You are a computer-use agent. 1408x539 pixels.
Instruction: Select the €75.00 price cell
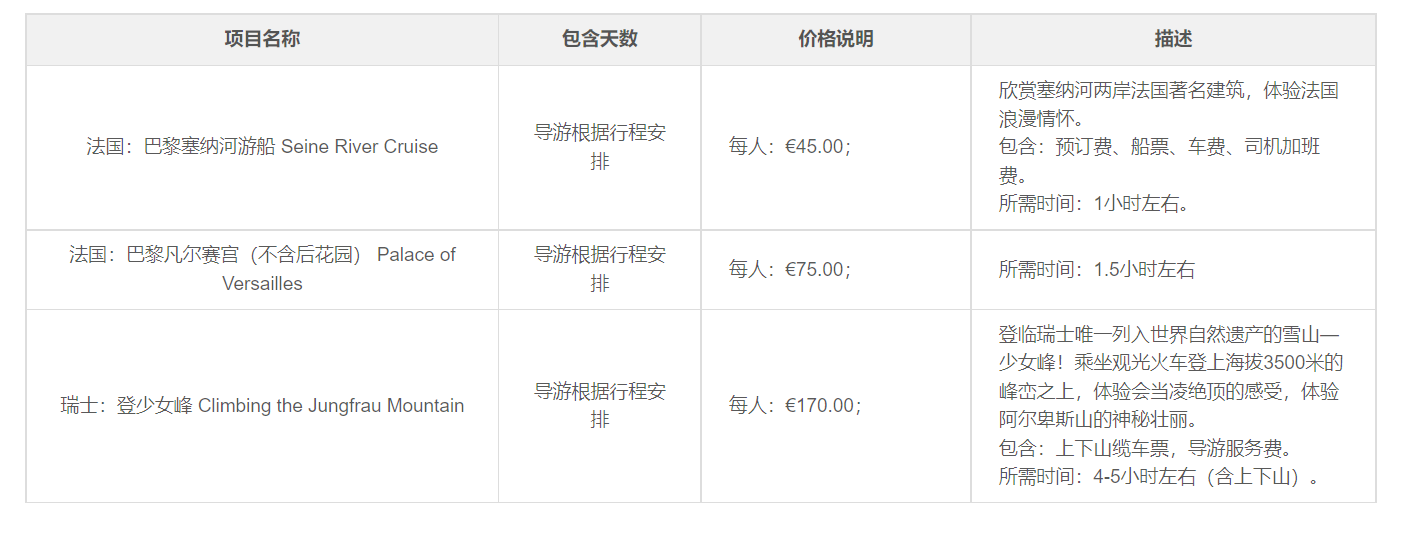pos(790,269)
